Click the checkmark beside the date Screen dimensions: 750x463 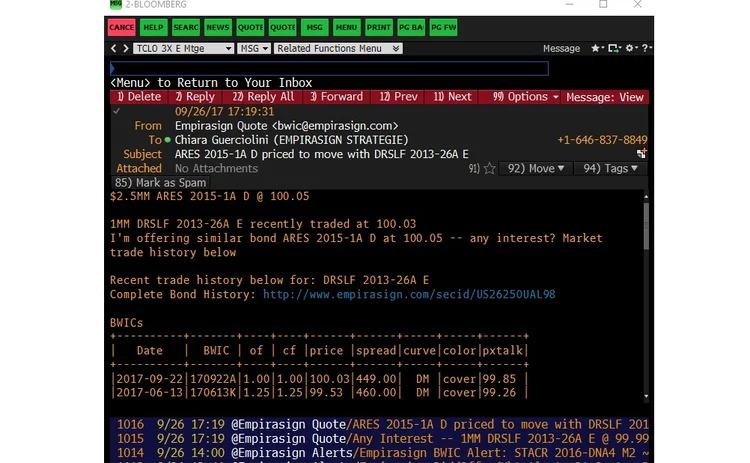coord(116,111)
